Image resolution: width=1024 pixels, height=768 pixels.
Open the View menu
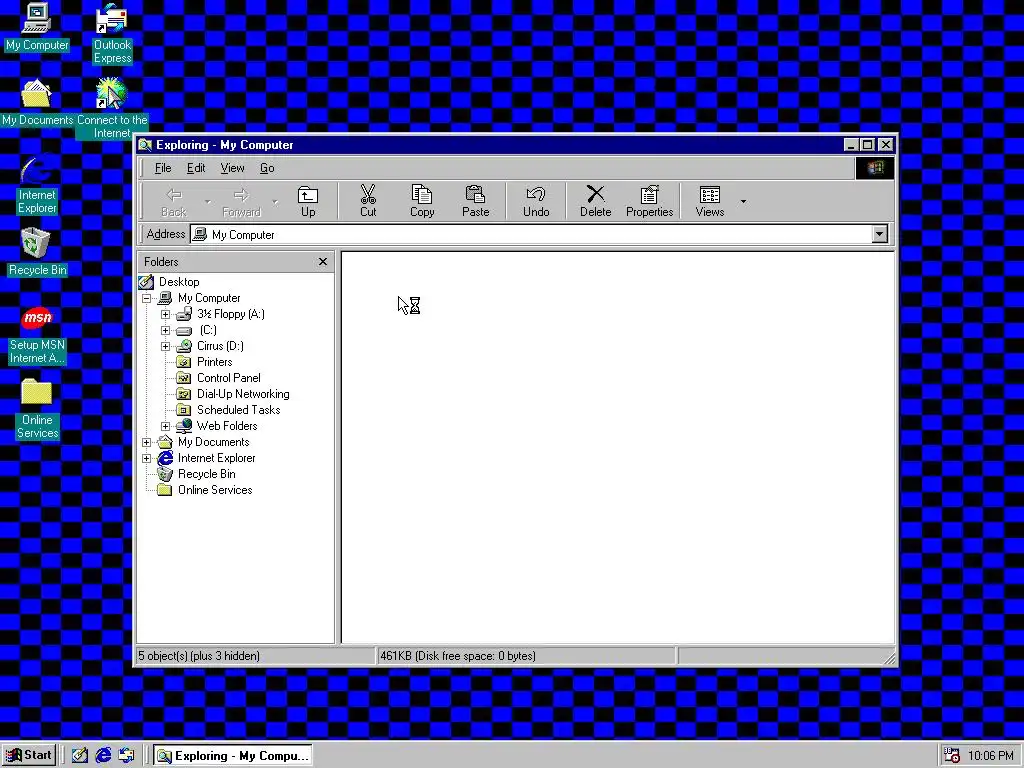[232, 168]
